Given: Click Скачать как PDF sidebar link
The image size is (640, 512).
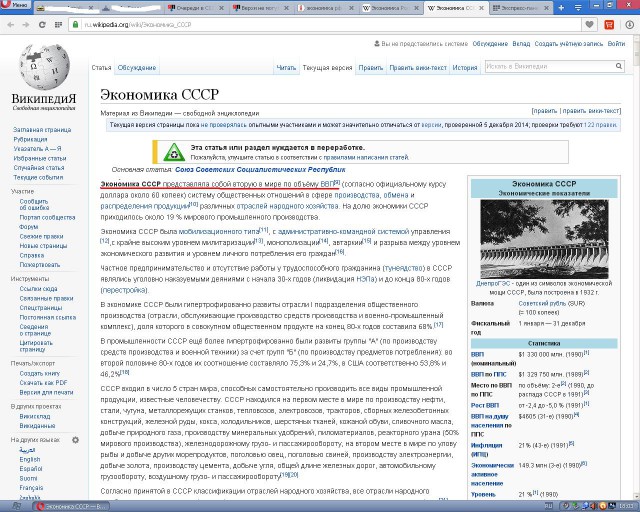Looking at the screenshot, I should click(43, 383).
